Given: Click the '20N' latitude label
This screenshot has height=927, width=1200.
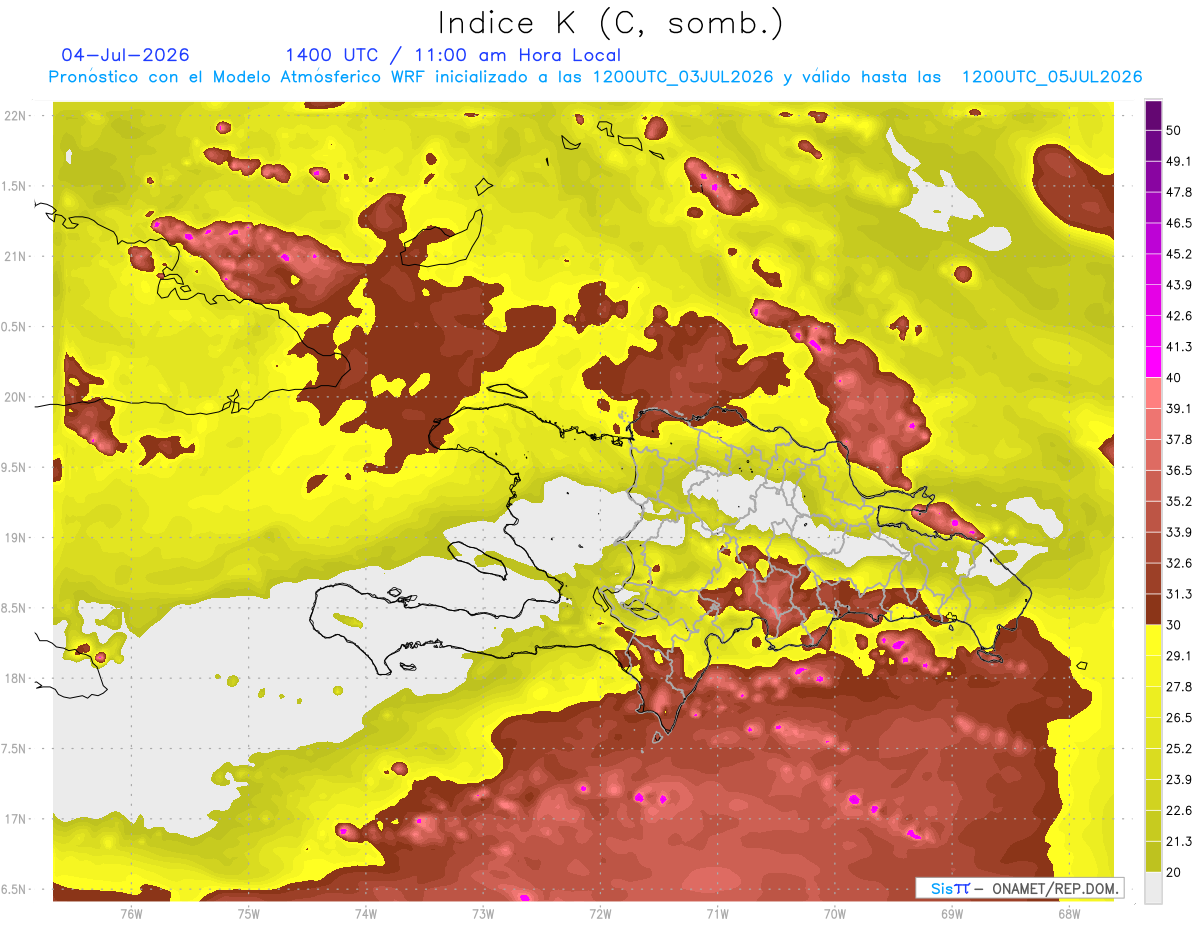Looking at the screenshot, I should coord(15,397).
